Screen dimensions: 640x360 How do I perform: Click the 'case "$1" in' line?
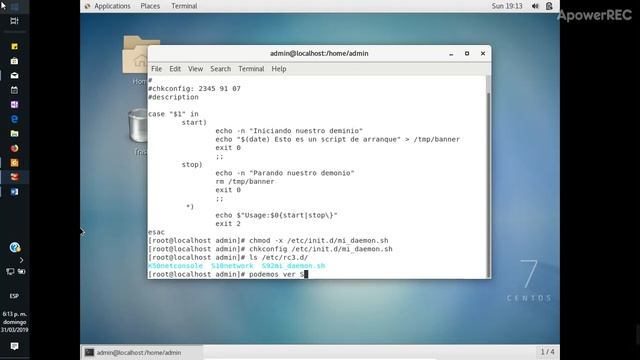tap(173, 114)
